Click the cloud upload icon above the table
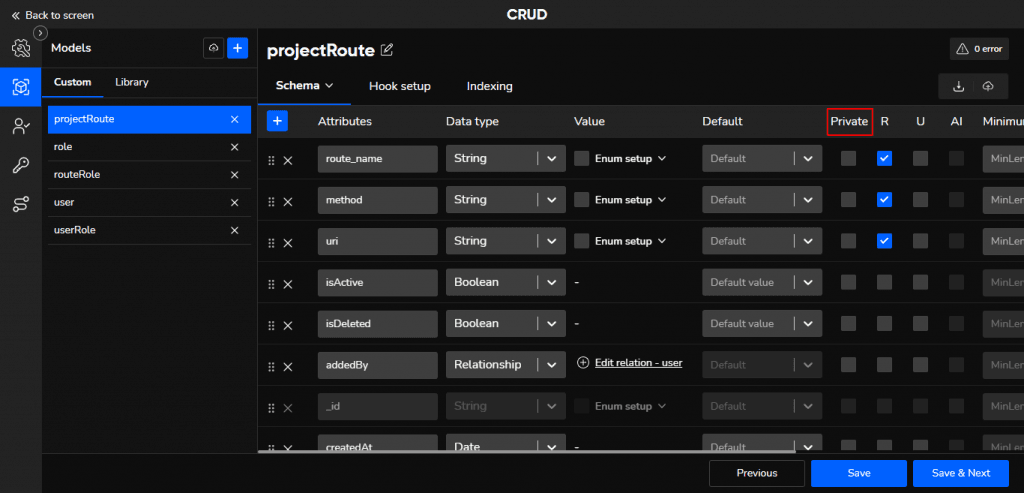The image size is (1024, 493). click(x=988, y=87)
